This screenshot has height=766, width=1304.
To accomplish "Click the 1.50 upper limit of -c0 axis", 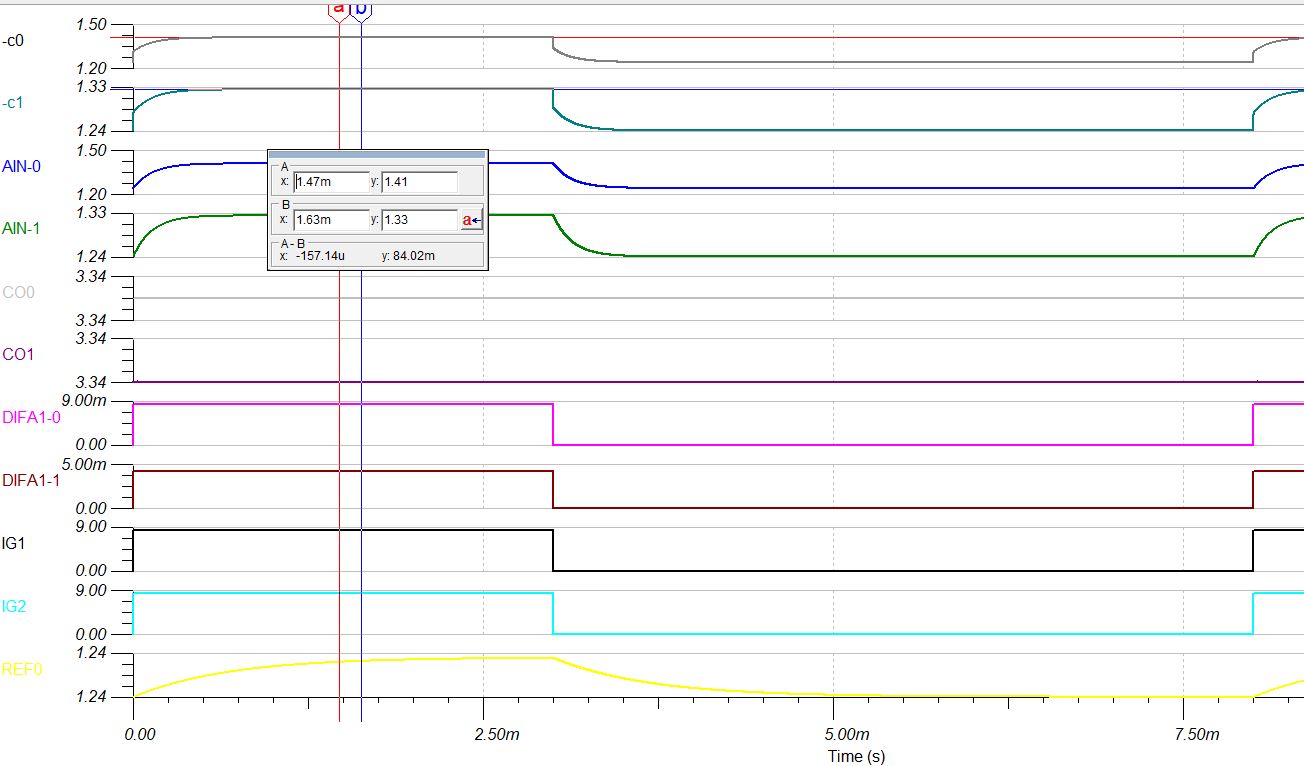I will tap(91, 24).
